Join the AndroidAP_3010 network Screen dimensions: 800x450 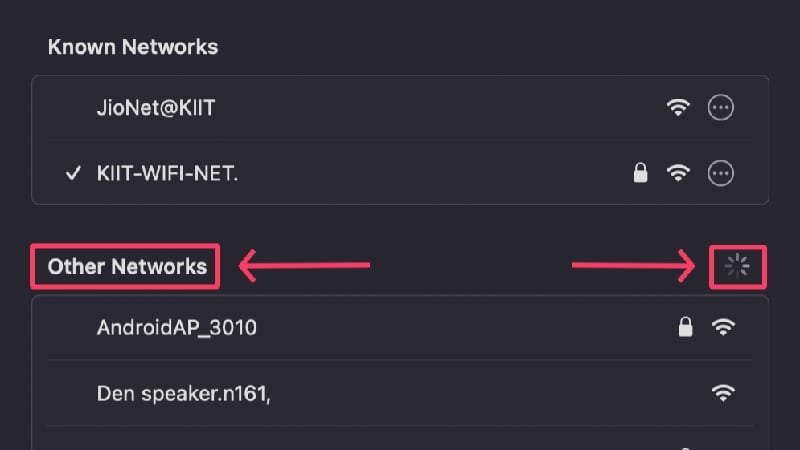(x=177, y=326)
